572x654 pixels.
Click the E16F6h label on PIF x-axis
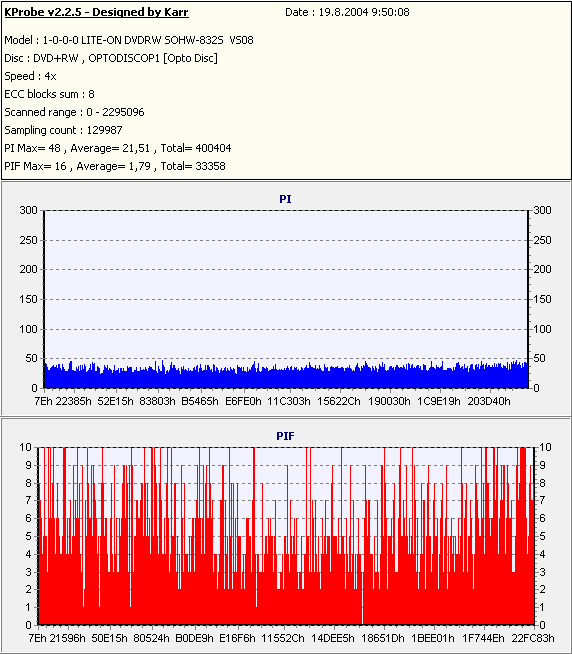(x=237, y=638)
